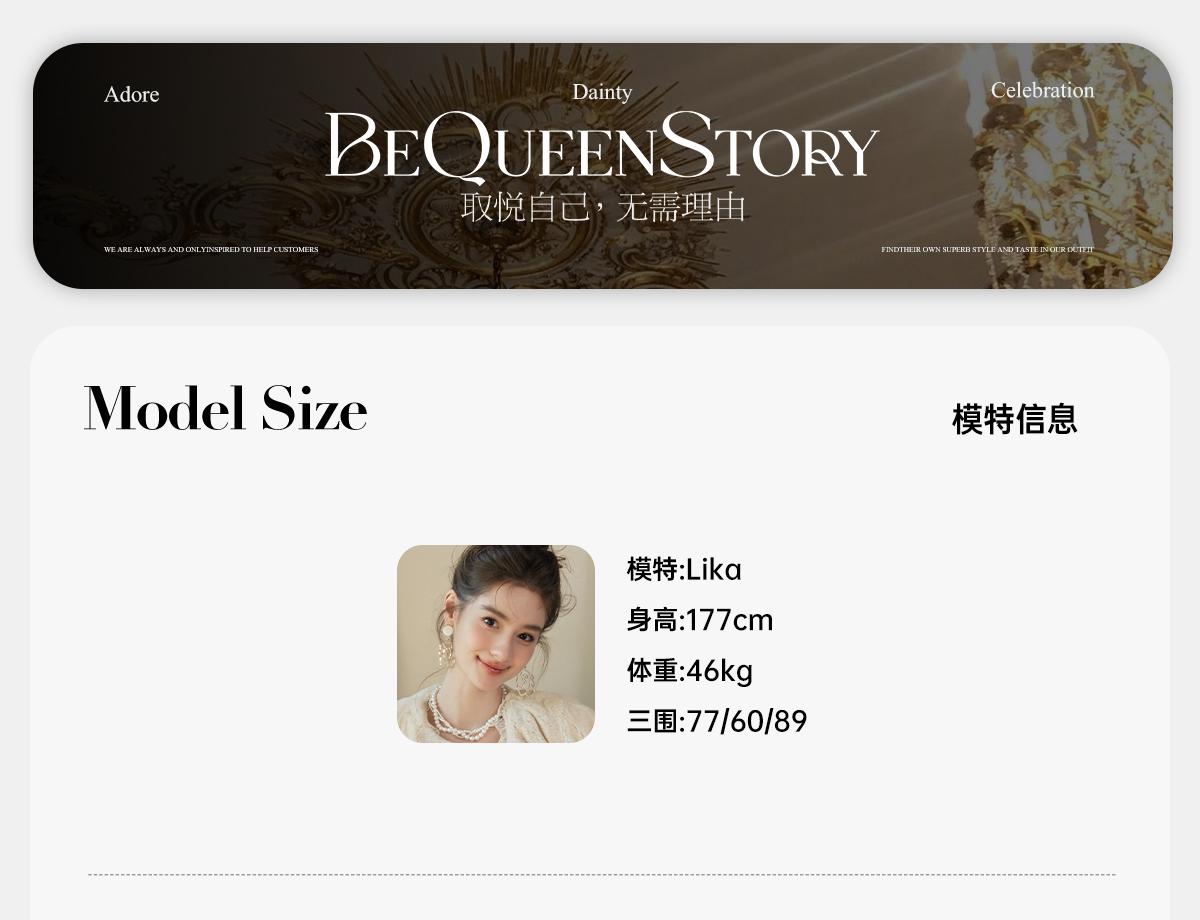The width and height of the screenshot is (1200, 920).
Task: Click the 身高:177cm height line
Action: 700,620
